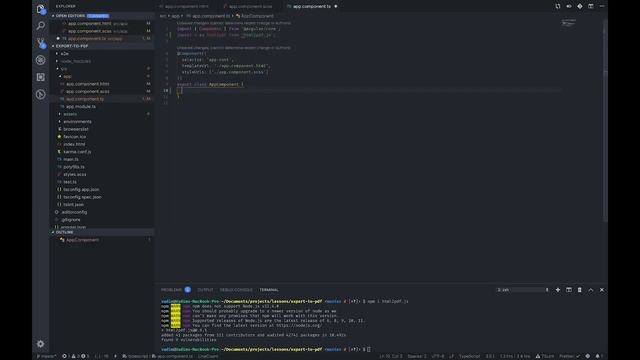Split the terminal panel
640x360 pixels.
click(569, 290)
